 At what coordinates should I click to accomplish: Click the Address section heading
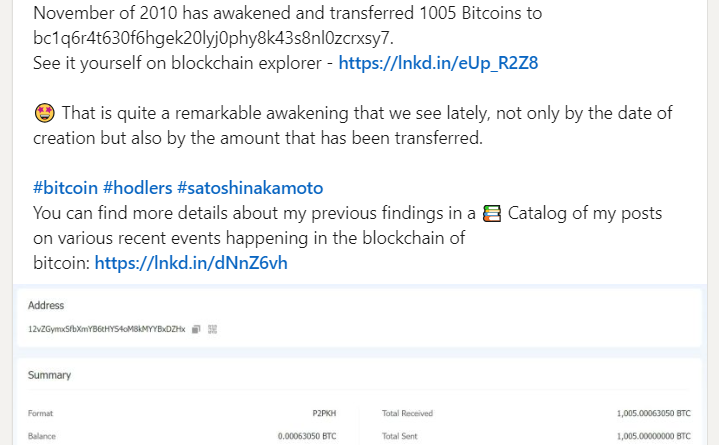coord(46,305)
